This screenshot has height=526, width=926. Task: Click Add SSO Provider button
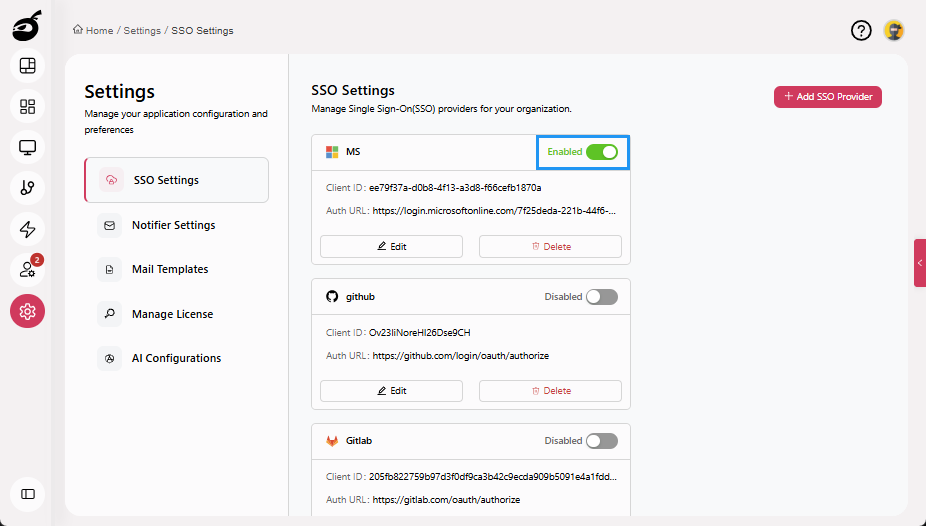pyautogui.click(x=827, y=97)
